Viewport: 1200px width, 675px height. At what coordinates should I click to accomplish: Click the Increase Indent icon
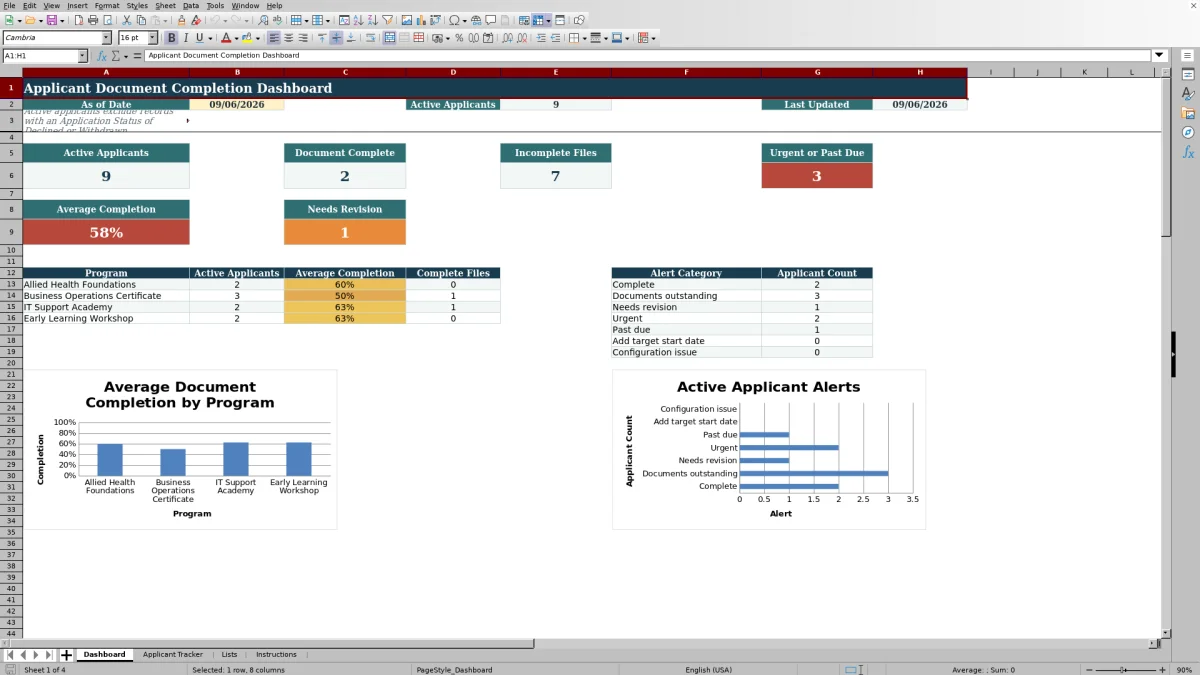[x=541, y=38]
